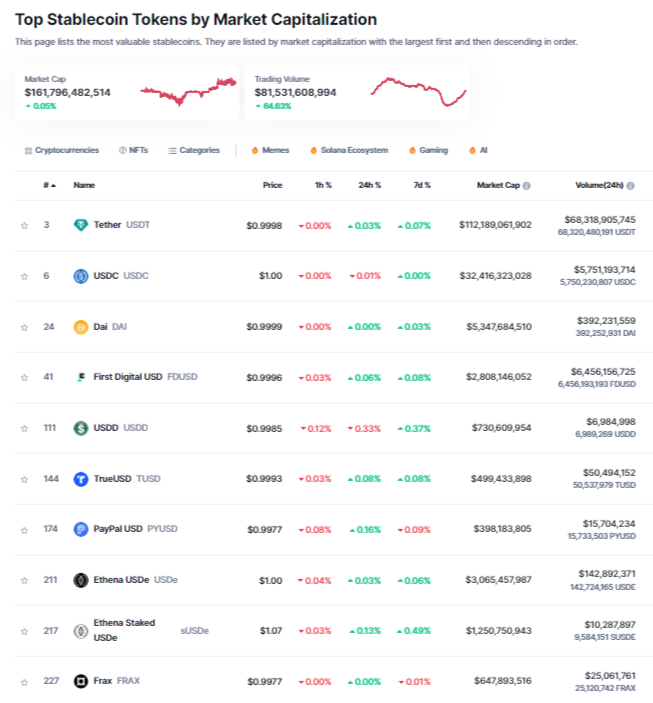653x703 pixels.
Task: Click the Dai coin logo icon
Action: [x=81, y=327]
